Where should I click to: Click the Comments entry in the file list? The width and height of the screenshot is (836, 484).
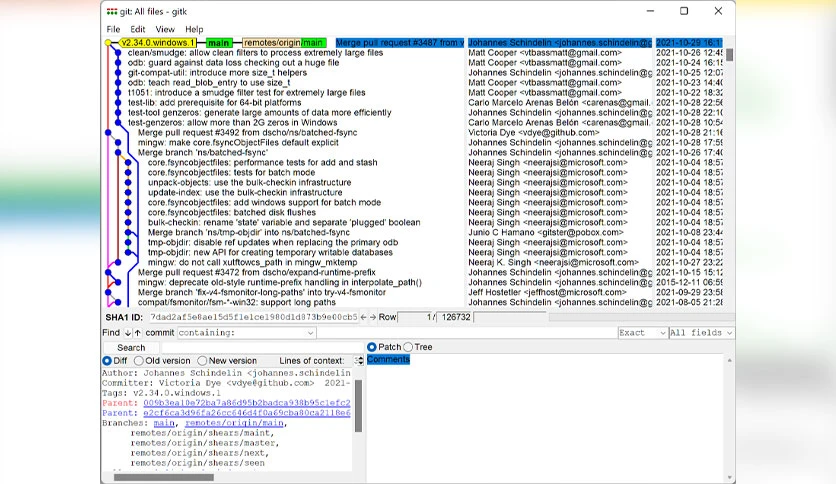[x=388, y=360]
